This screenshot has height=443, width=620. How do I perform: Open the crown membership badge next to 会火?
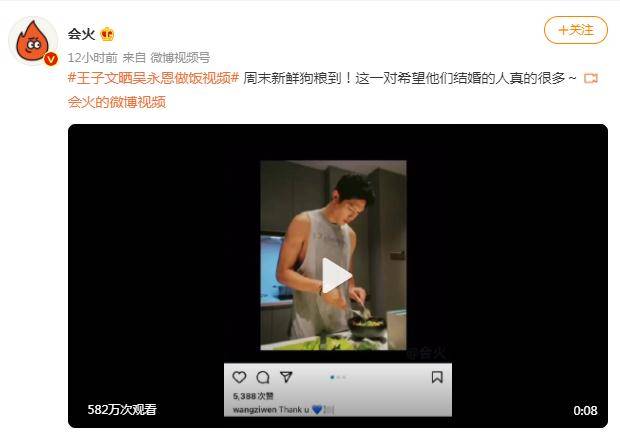[107, 34]
